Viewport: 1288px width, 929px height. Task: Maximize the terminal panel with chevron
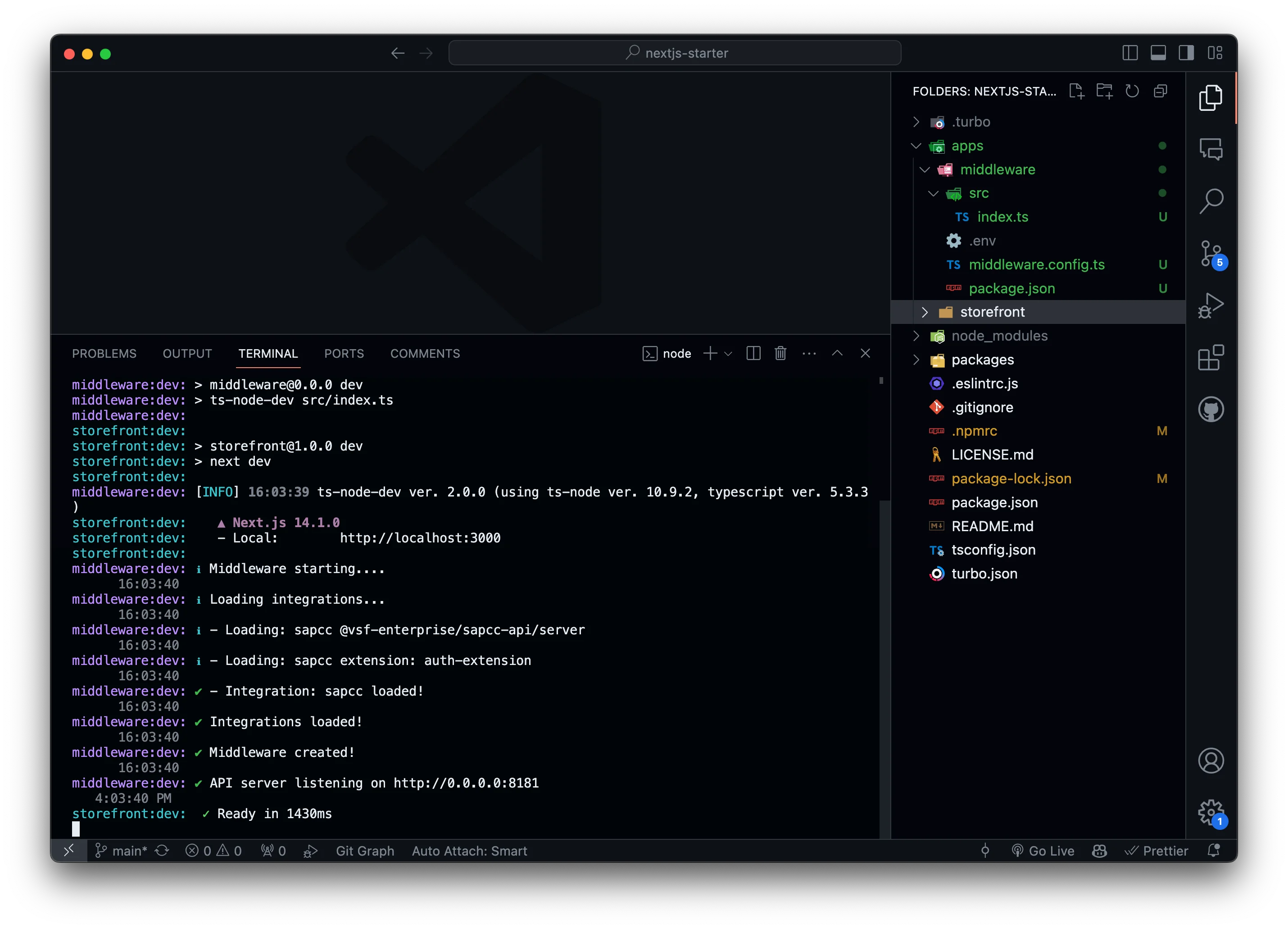837,353
